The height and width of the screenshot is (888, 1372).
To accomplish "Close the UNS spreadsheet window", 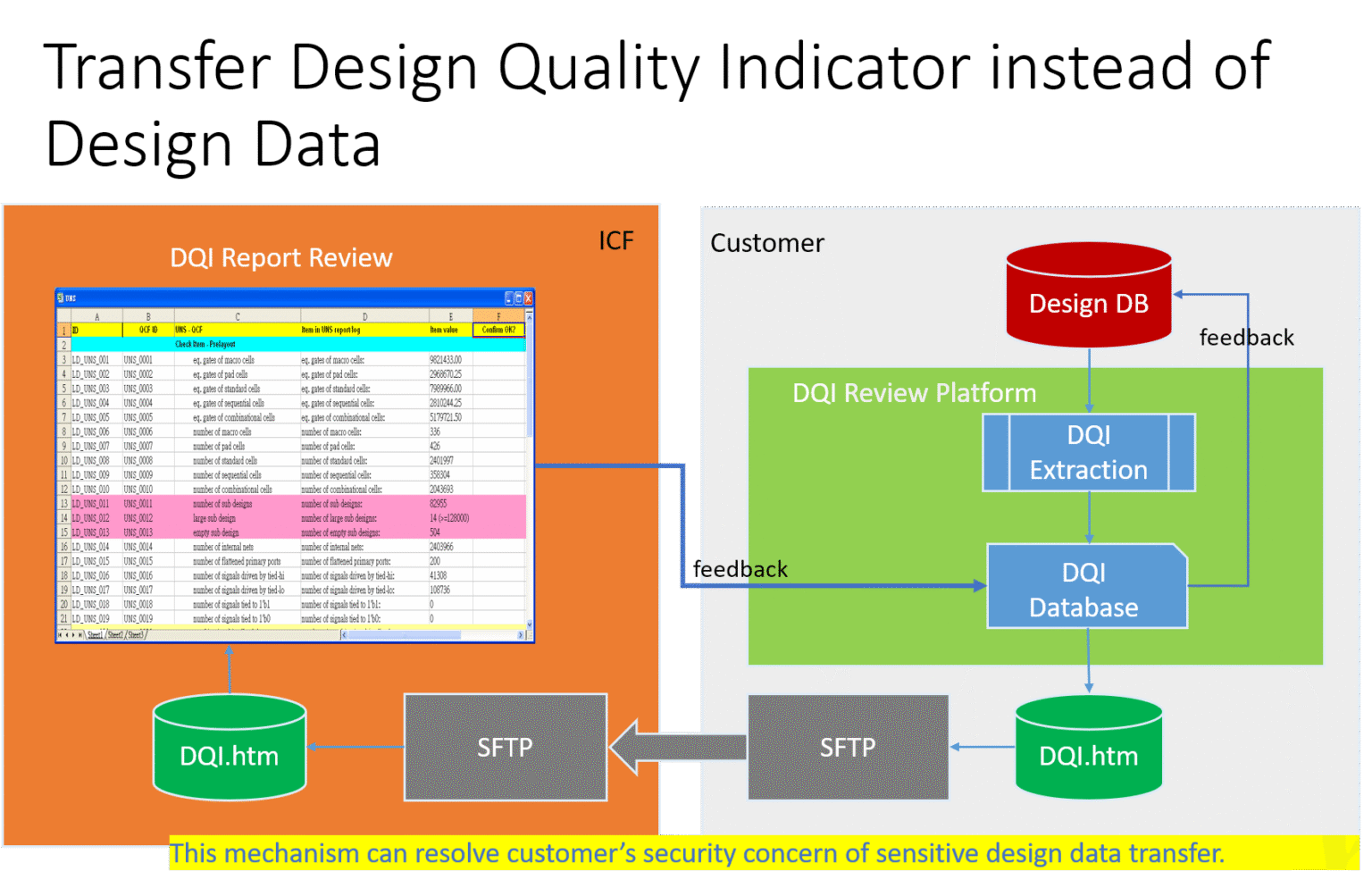I will click(528, 297).
